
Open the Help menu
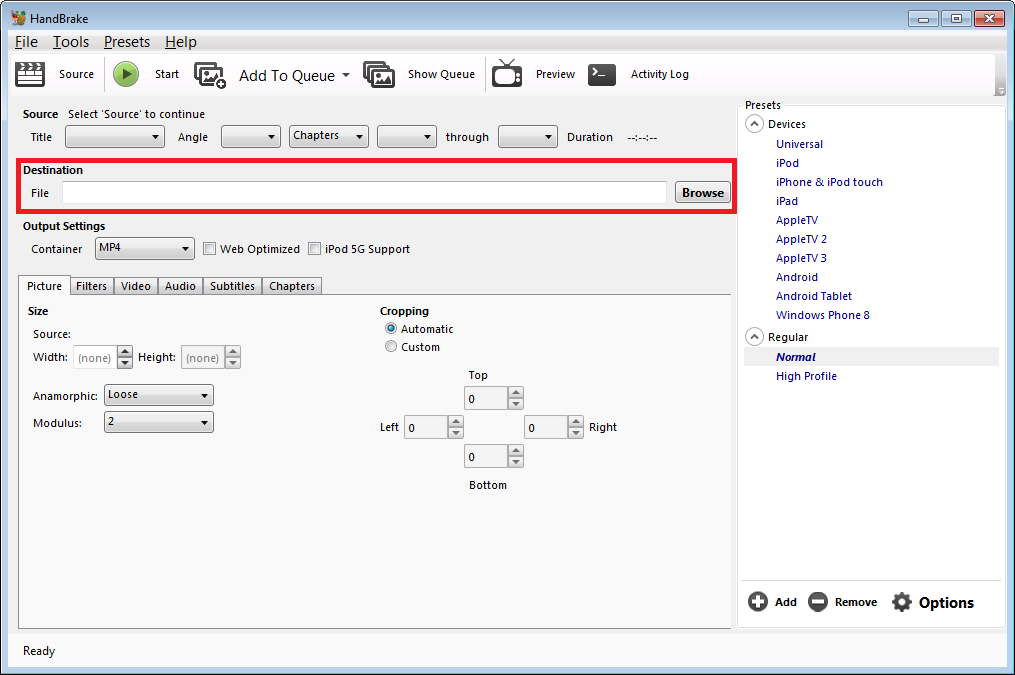(181, 42)
